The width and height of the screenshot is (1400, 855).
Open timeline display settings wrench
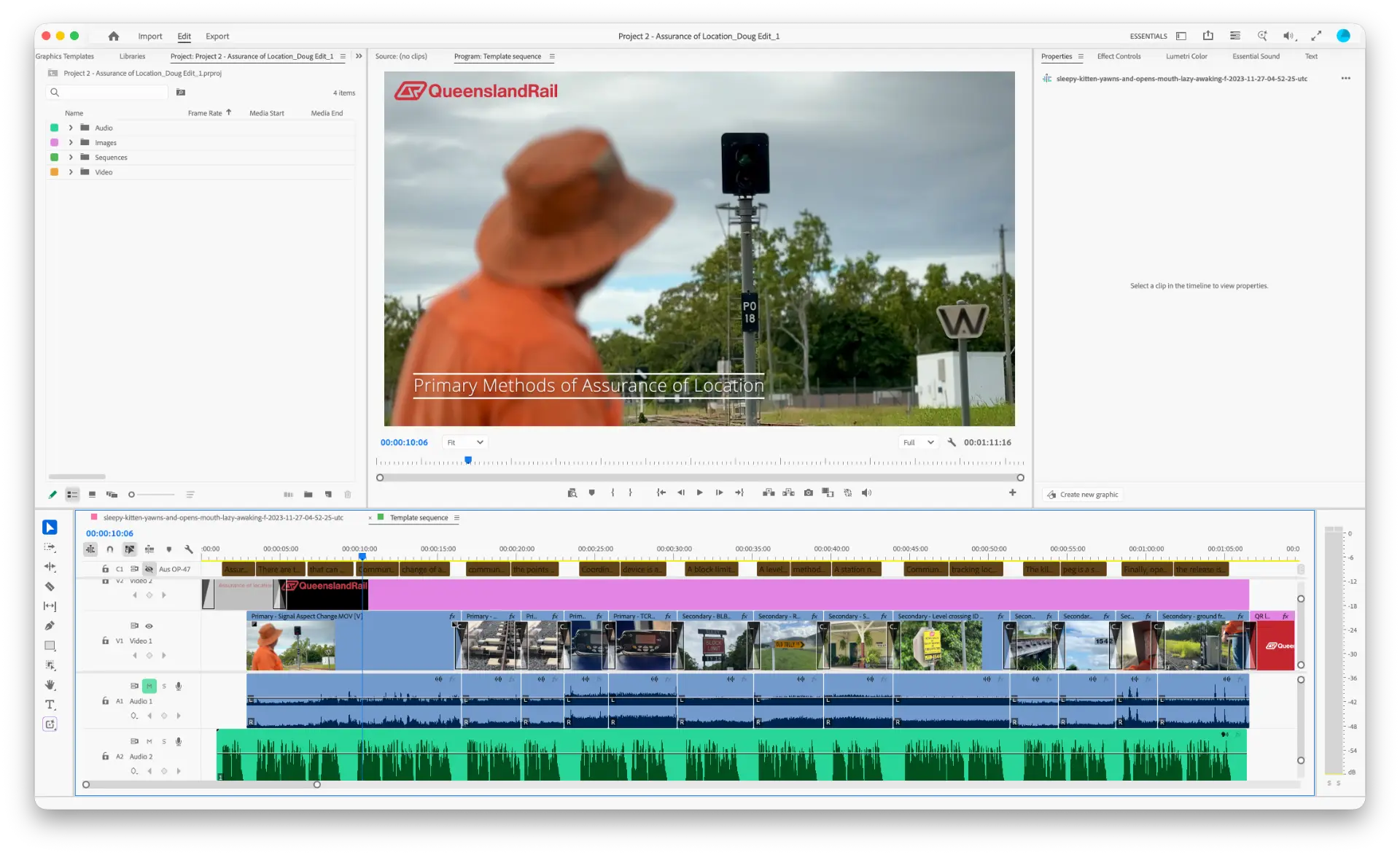pyautogui.click(x=188, y=549)
